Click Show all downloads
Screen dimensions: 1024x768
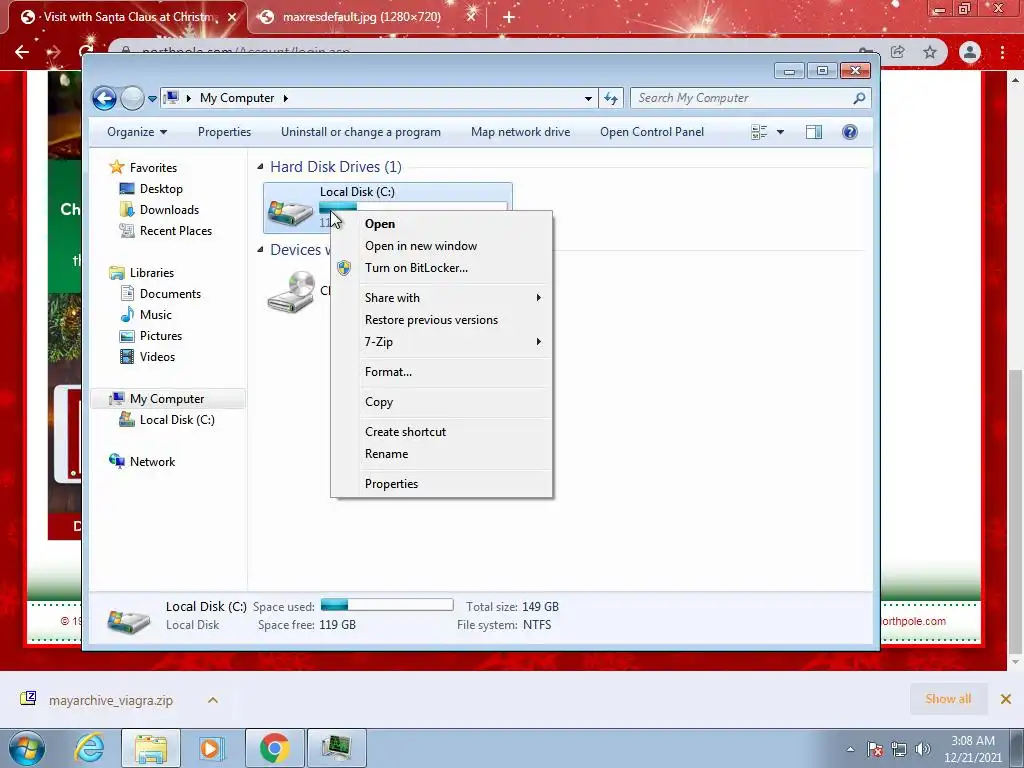[x=948, y=699]
